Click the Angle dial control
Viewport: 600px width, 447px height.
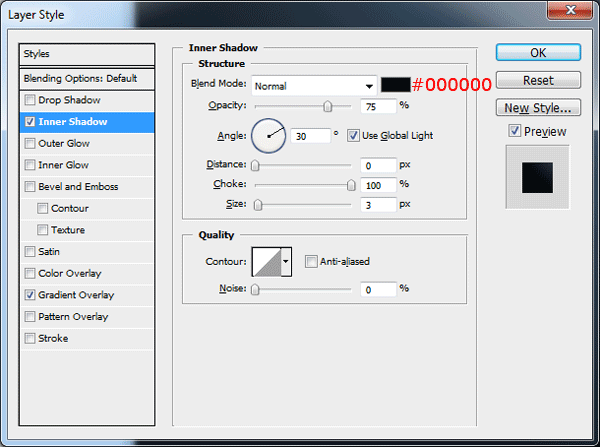click(268, 134)
